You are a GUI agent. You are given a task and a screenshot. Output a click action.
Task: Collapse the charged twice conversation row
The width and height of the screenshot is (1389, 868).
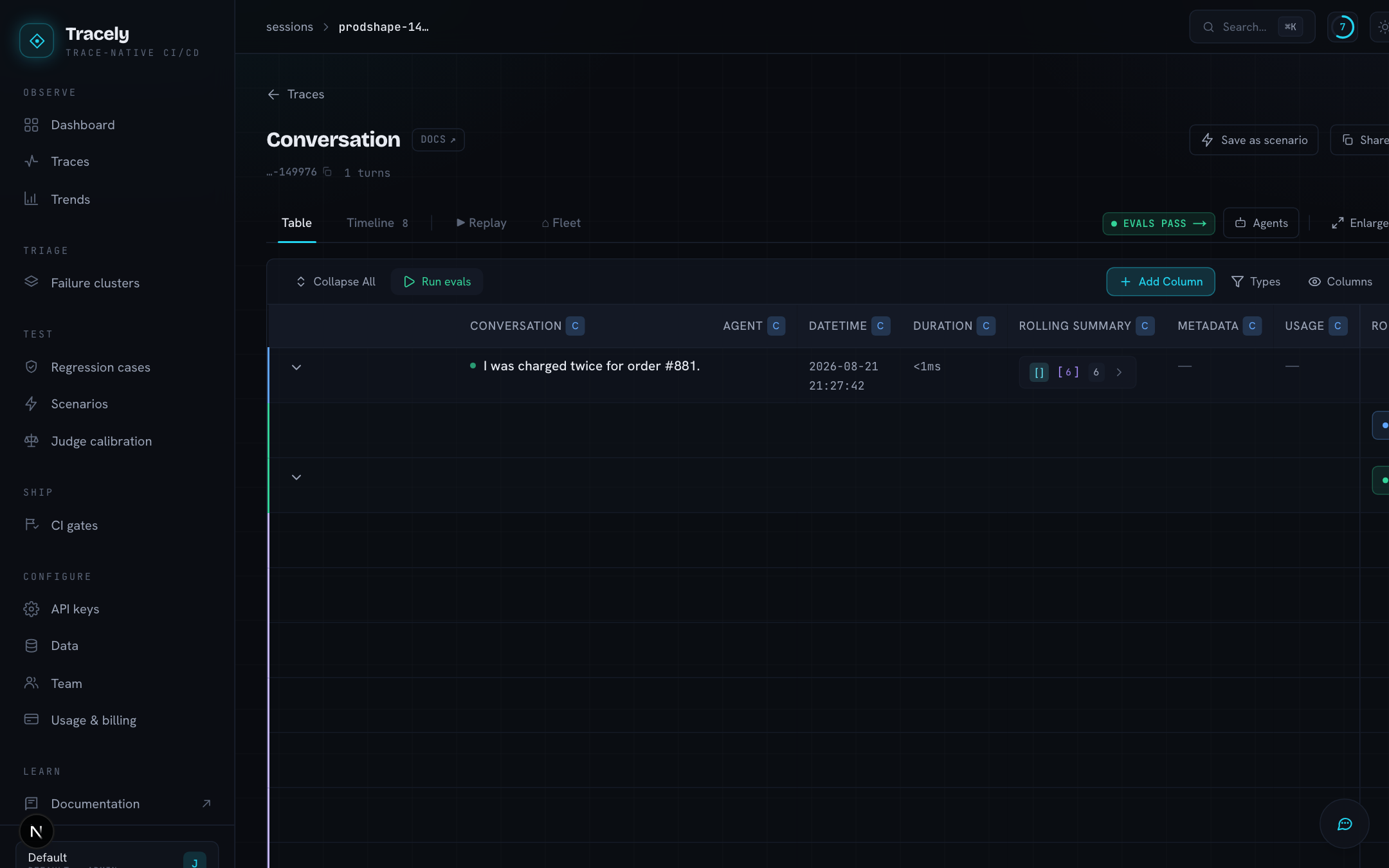(x=296, y=367)
